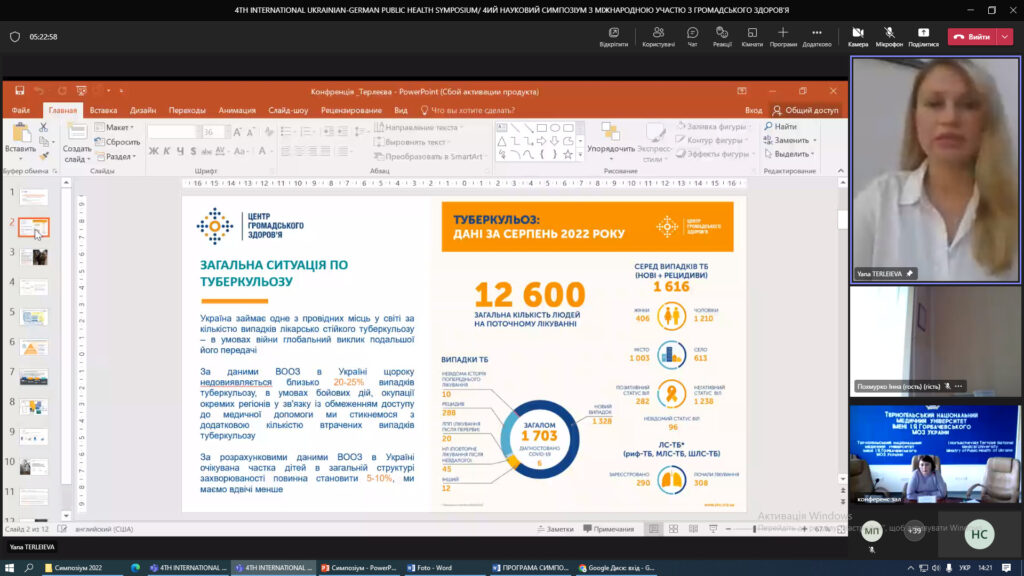This screenshot has width=1024, height=576.
Task: Expand the arrow next to Вийти
Action: [1004, 37]
